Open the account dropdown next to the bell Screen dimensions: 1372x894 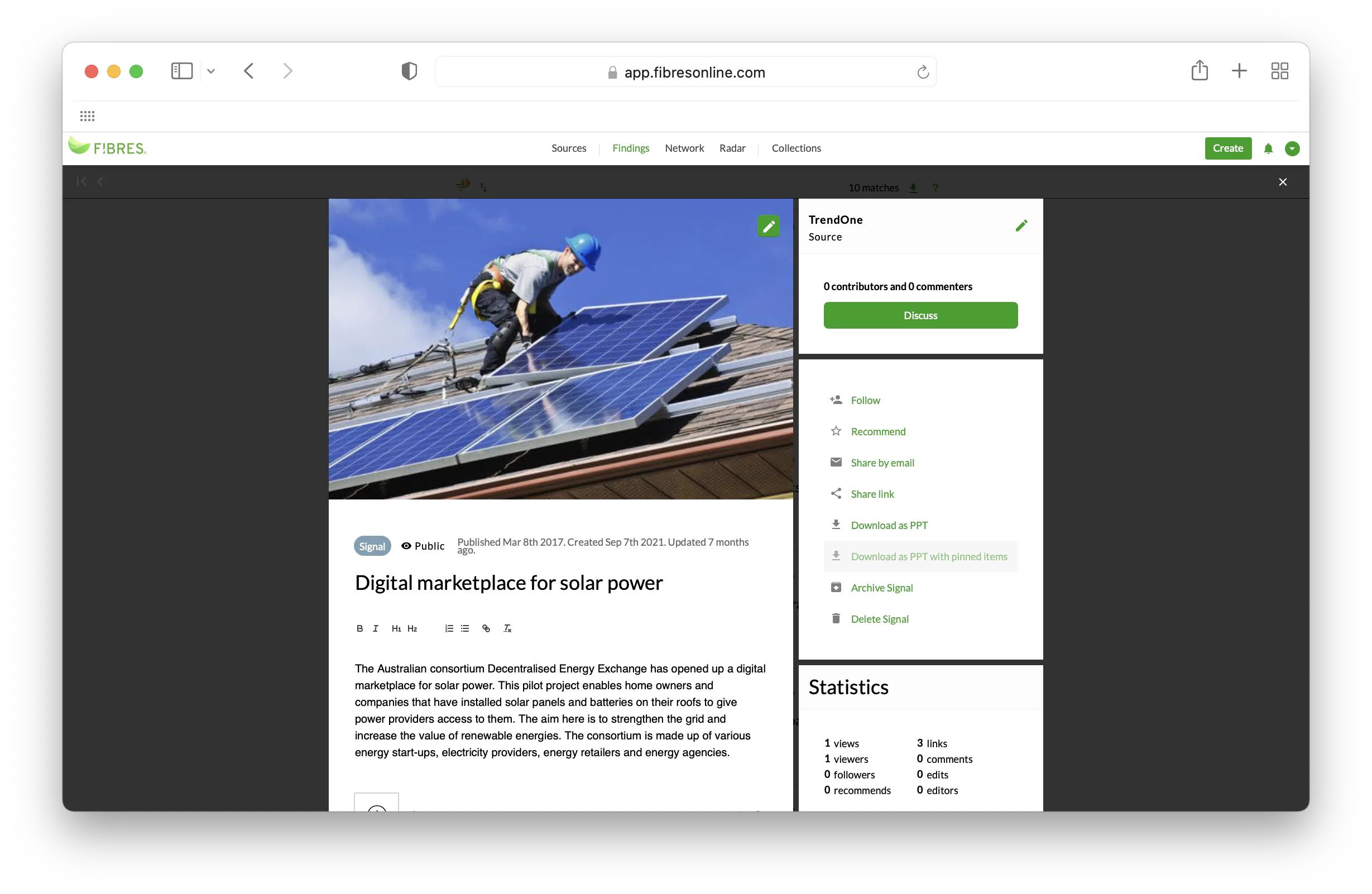click(1292, 148)
